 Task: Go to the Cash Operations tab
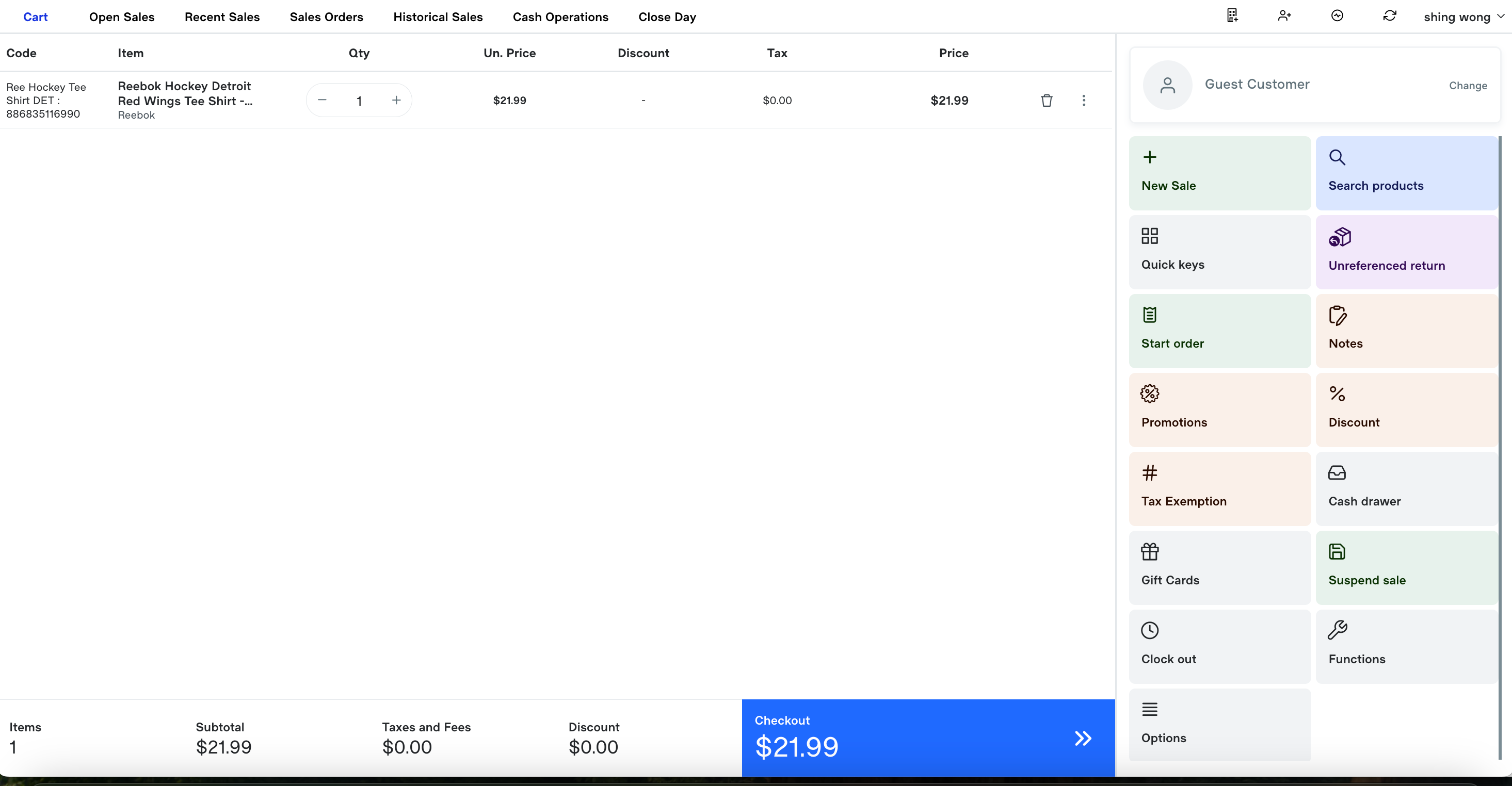tap(560, 17)
